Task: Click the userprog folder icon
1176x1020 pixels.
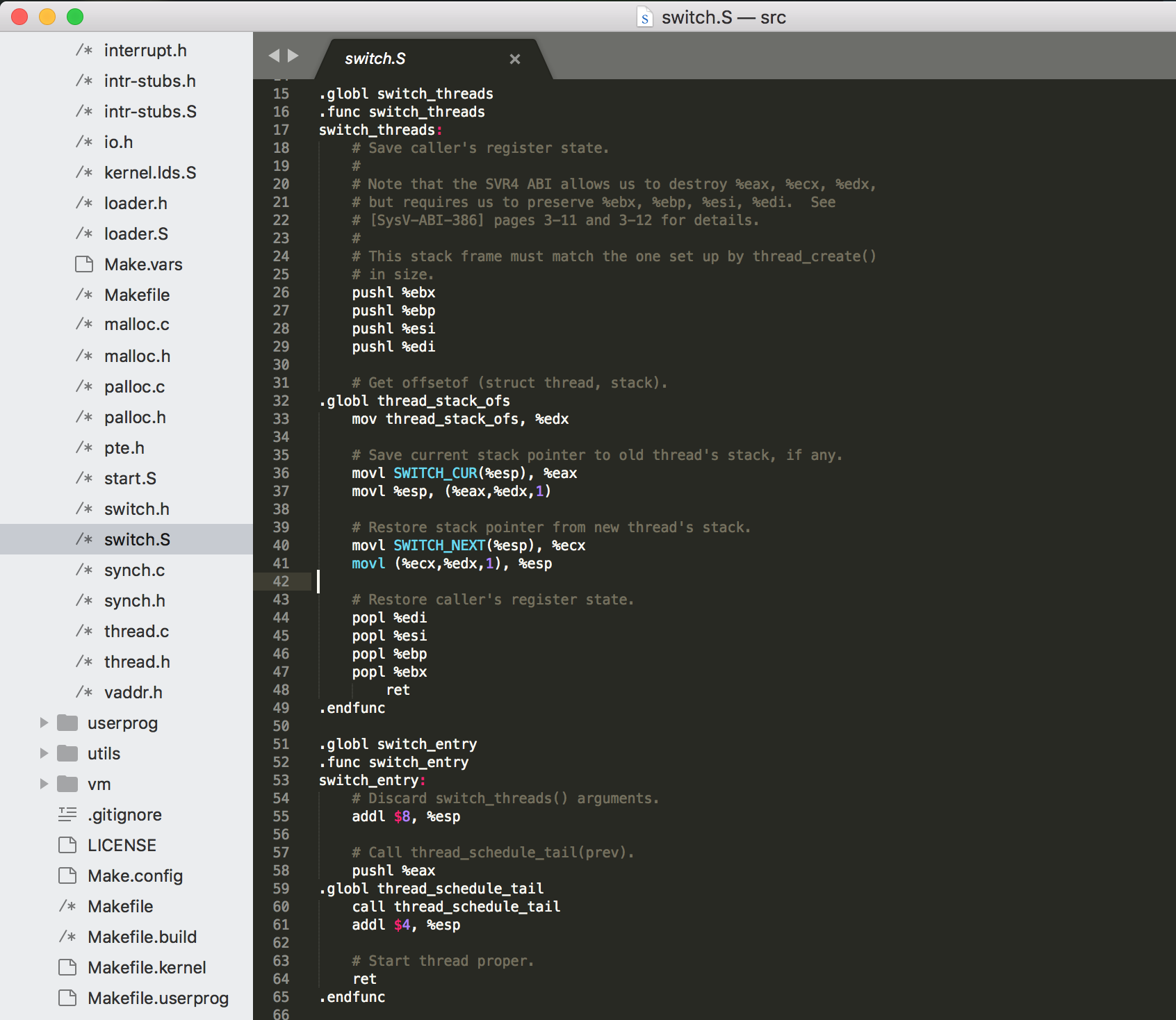Action: (67, 723)
